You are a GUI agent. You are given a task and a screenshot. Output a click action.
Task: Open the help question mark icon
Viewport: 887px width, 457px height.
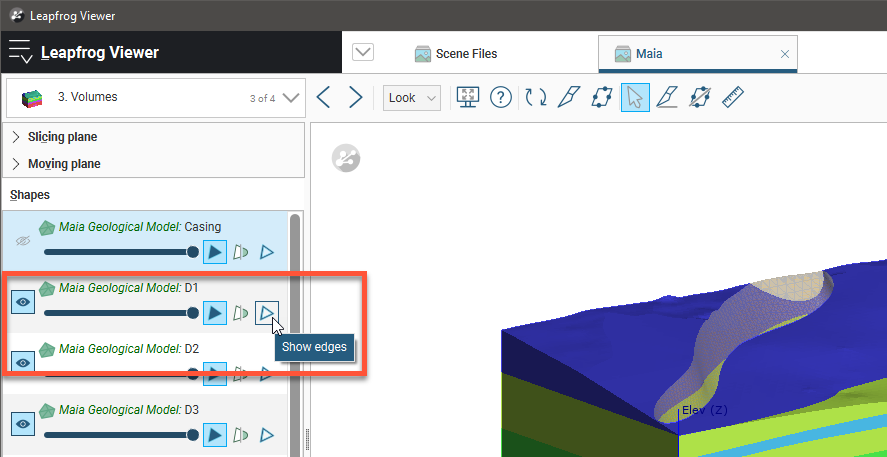click(501, 98)
